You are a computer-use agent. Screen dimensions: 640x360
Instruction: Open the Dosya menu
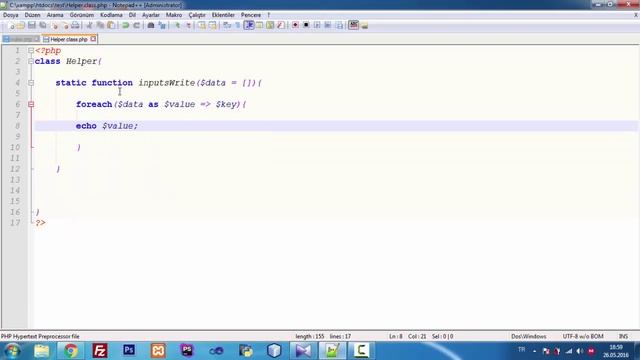tap(11, 15)
